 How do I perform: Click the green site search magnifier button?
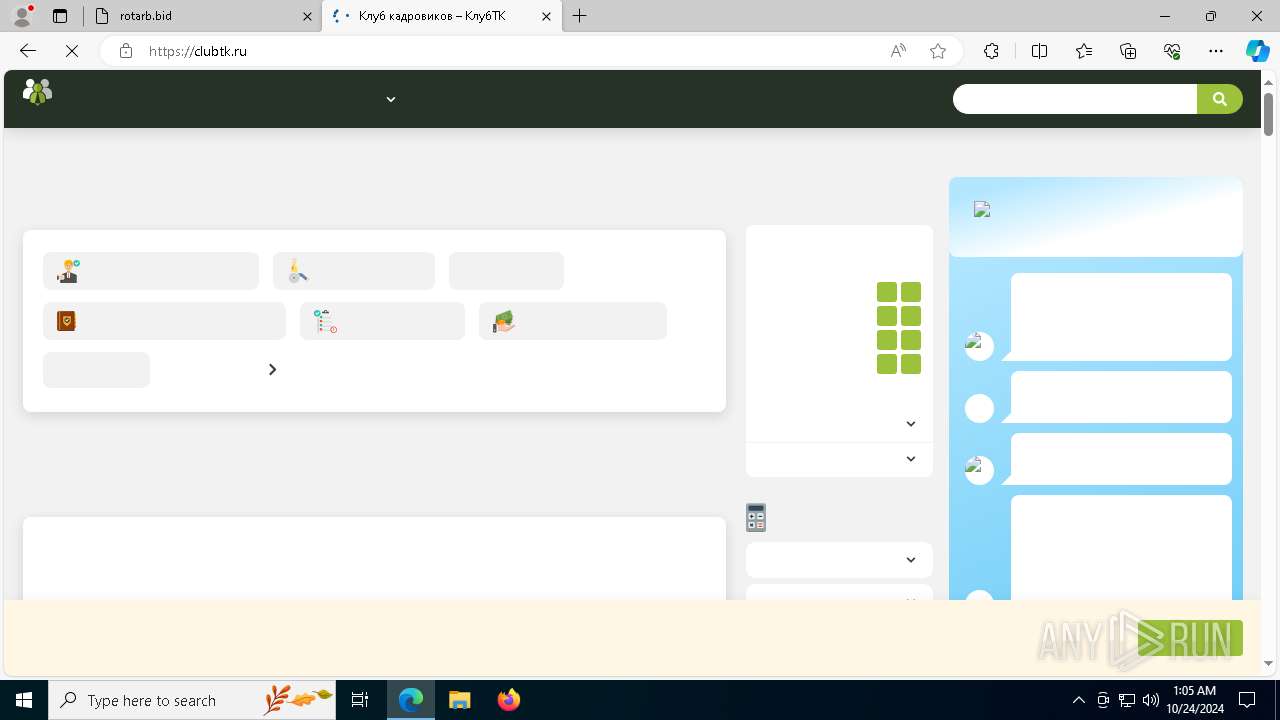pos(1219,99)
